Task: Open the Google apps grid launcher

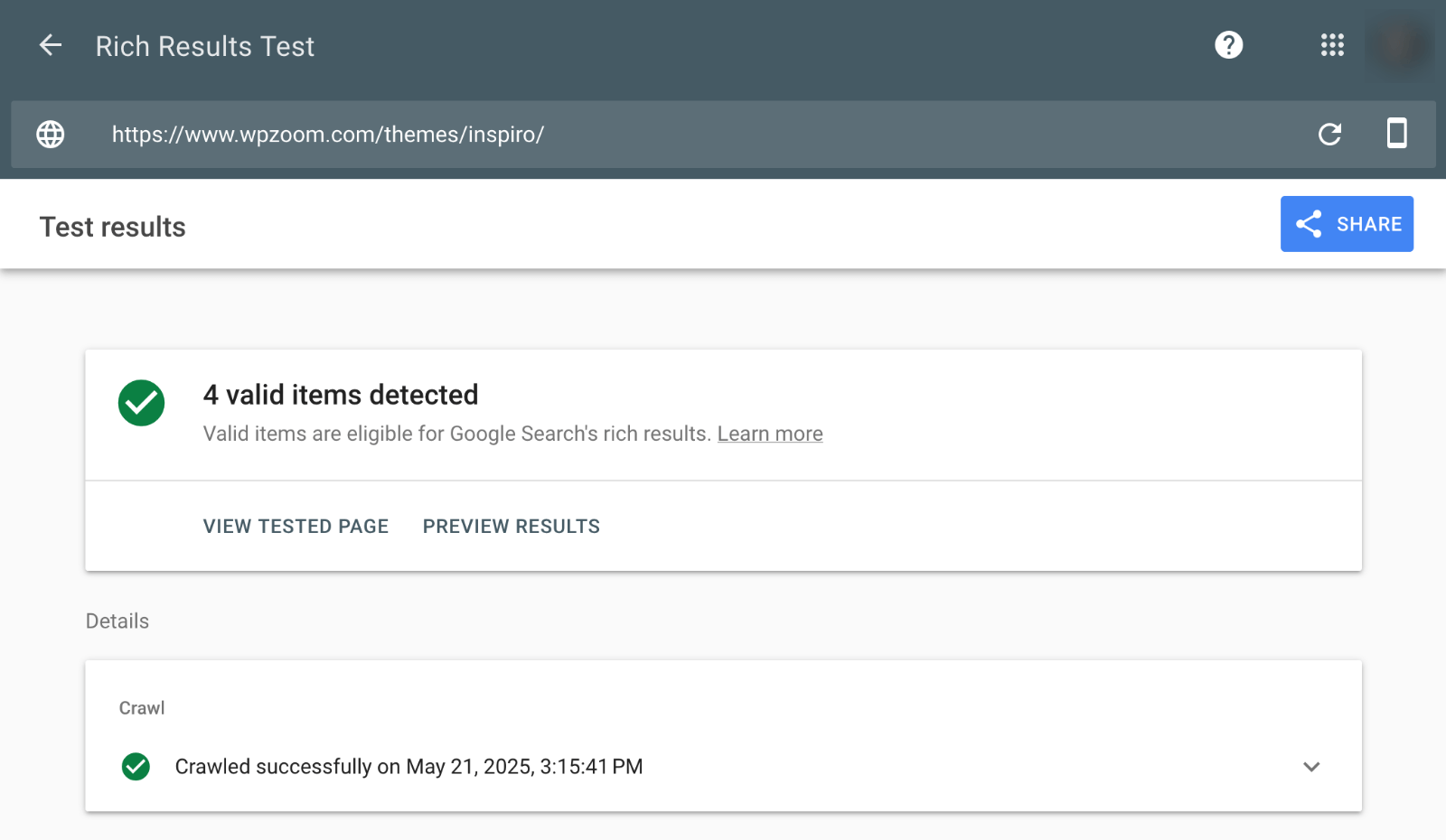Action: click(1332, 45)
